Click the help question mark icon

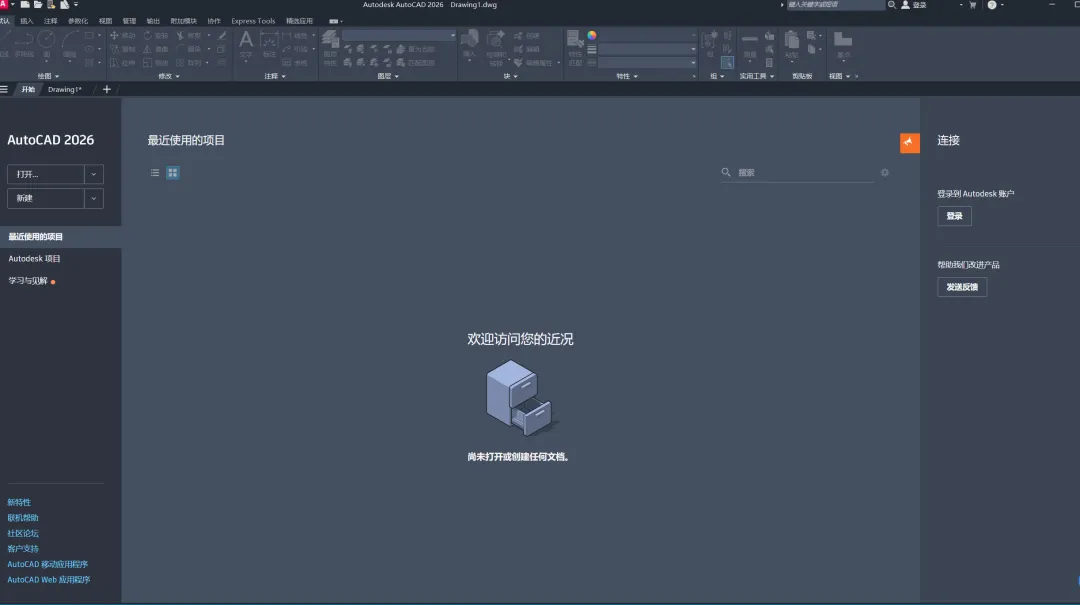click(992, 5)
